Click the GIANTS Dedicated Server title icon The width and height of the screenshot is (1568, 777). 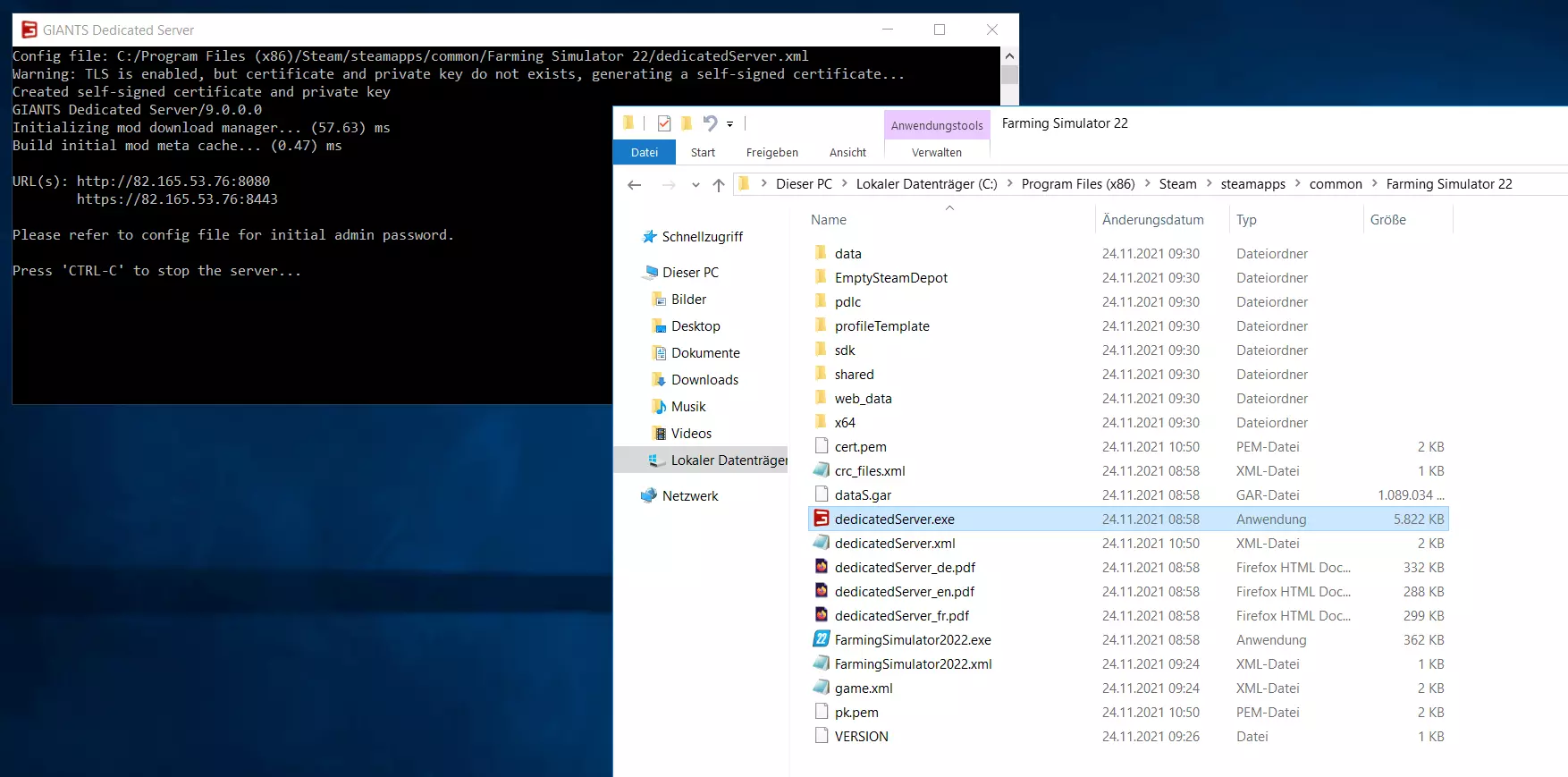point(30,30)
